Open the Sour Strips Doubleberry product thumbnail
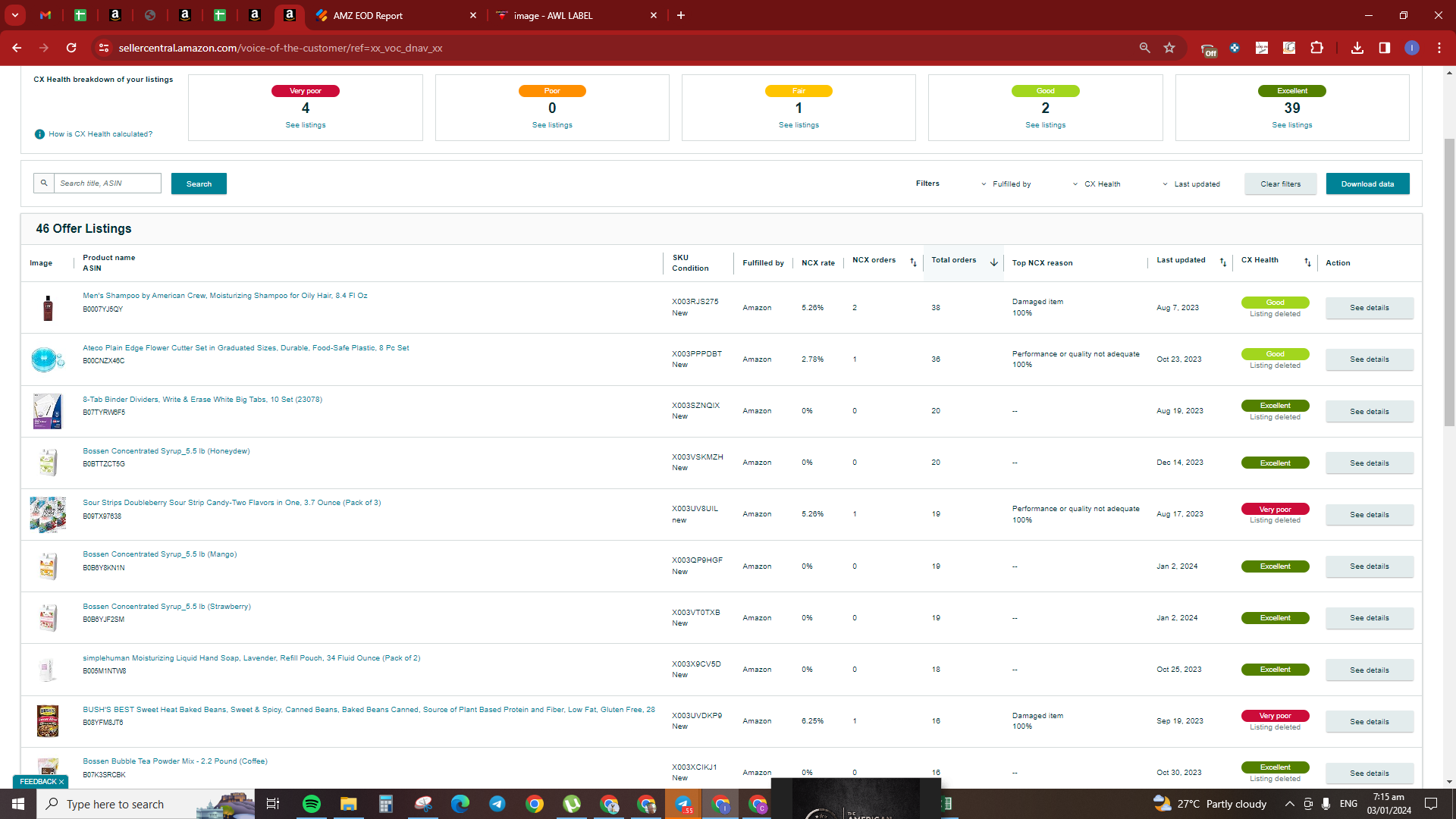 coord(48,515)
